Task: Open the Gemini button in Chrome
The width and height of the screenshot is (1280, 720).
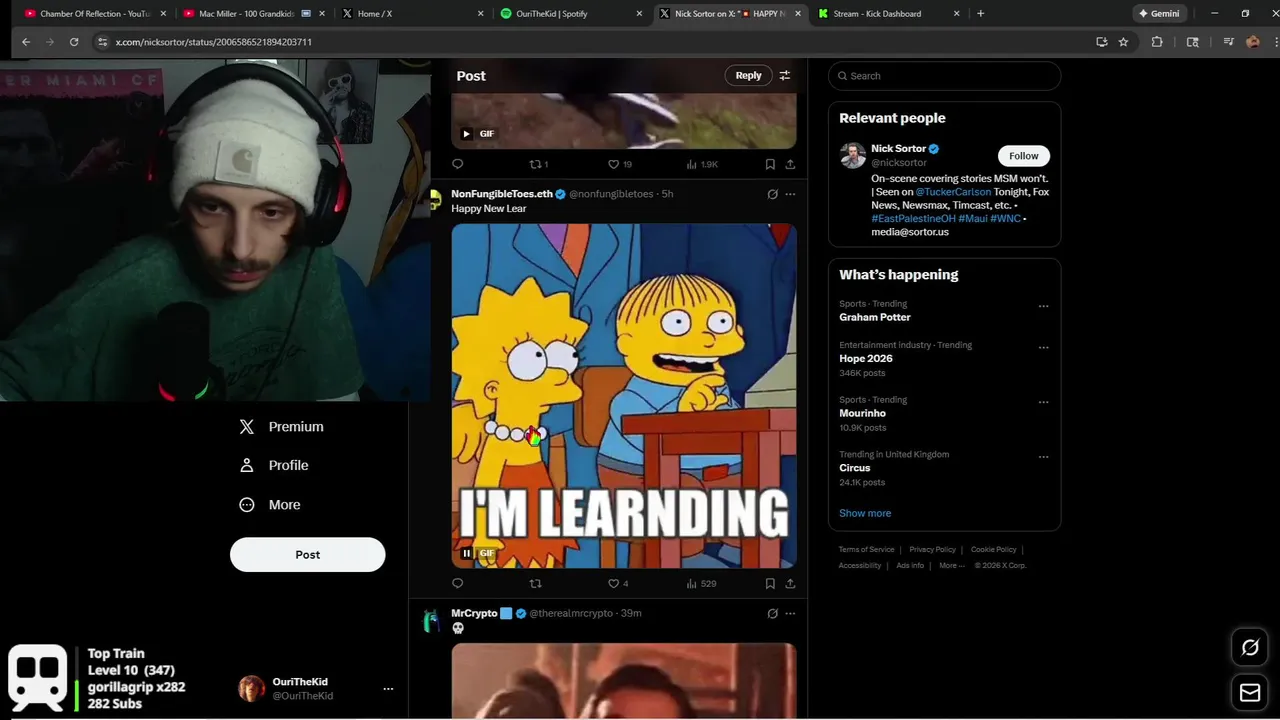Action: pyautogui.click(x=1159, y=14)
